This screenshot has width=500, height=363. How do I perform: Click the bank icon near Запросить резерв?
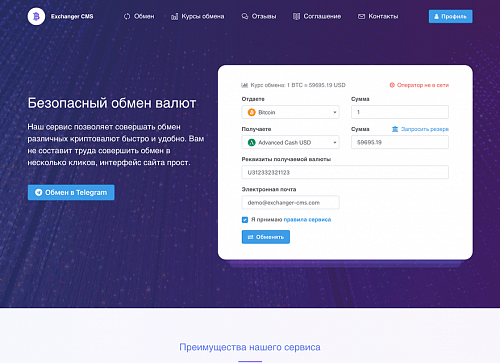point(395,129)
